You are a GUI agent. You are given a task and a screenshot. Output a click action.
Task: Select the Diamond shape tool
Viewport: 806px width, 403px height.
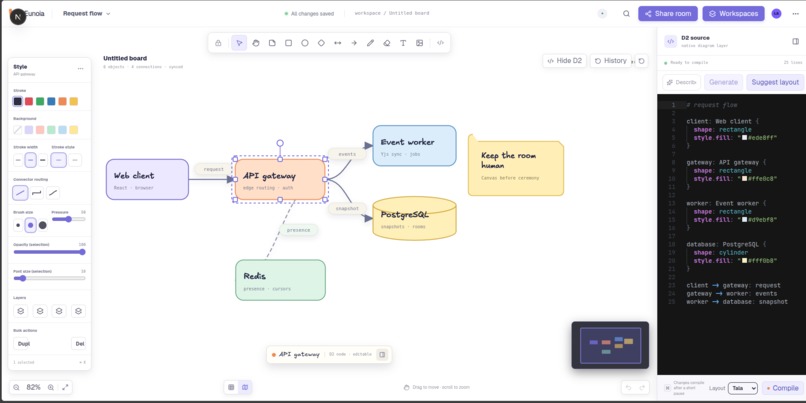[321, 43]
